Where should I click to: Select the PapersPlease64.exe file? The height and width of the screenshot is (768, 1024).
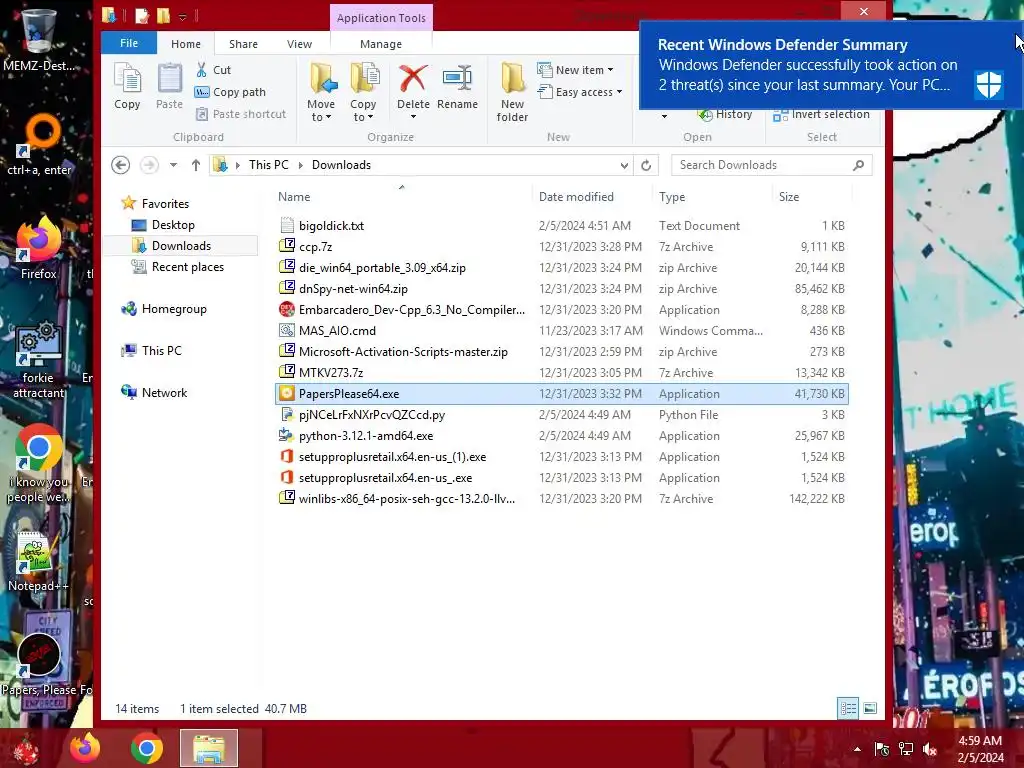click(562, 394)
